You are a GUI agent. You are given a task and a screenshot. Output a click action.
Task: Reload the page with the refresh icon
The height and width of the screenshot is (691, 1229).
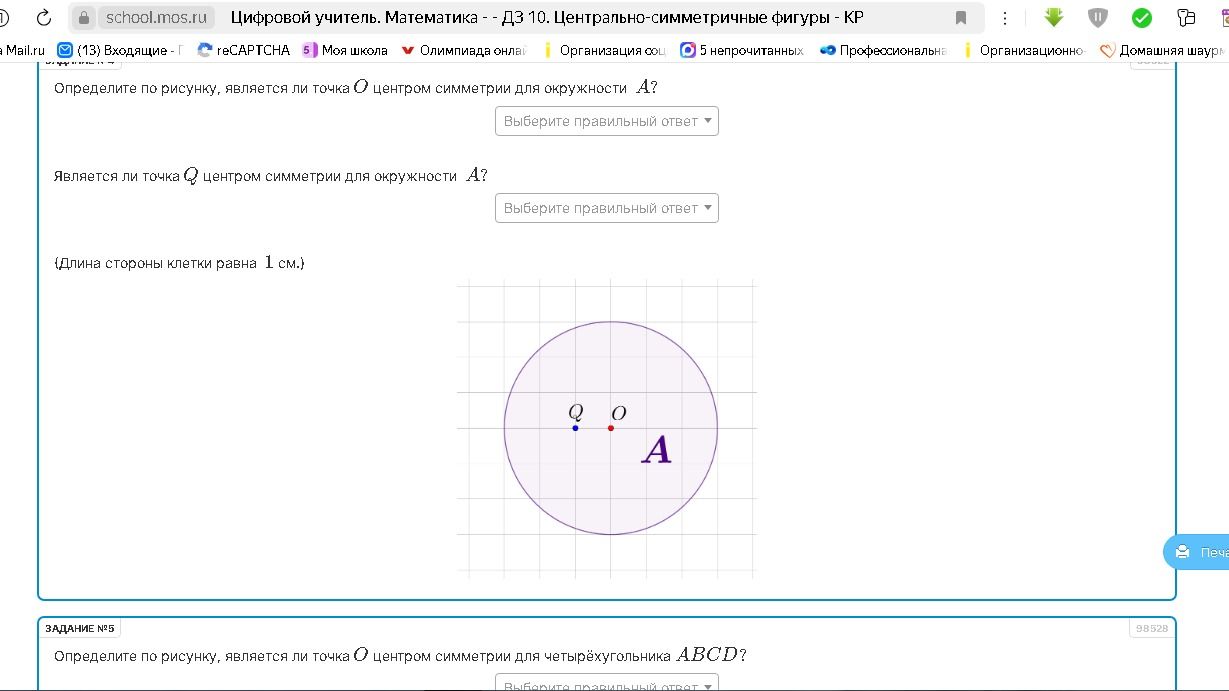44,18
